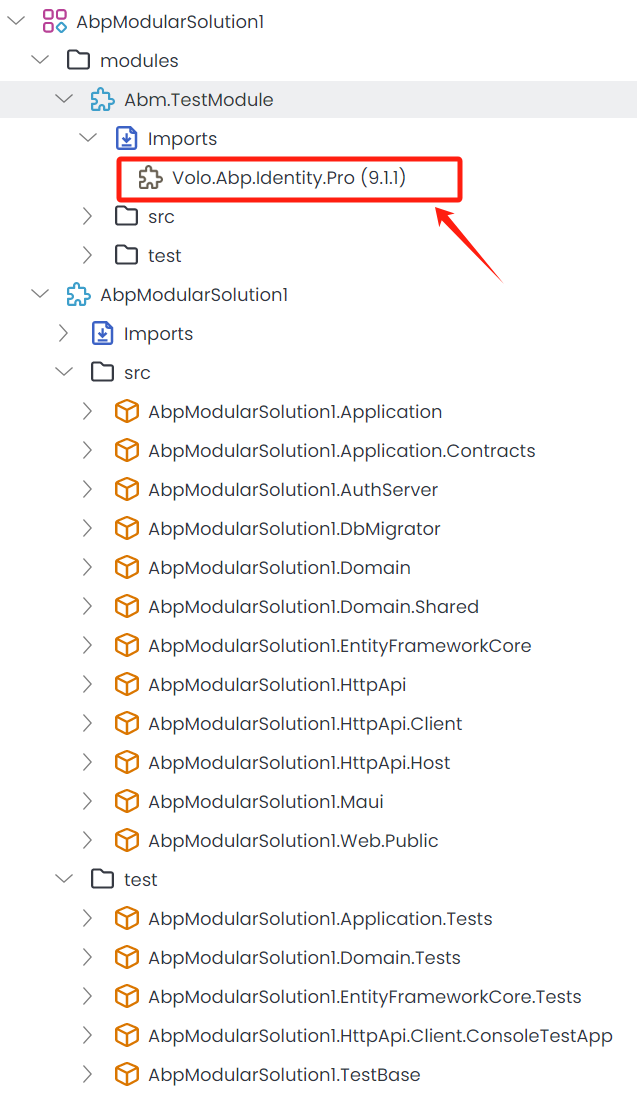Collapse the test folder listing test projects
Image resolution: width=637 pixels, height=1119 pixels.
pos(64,879)
